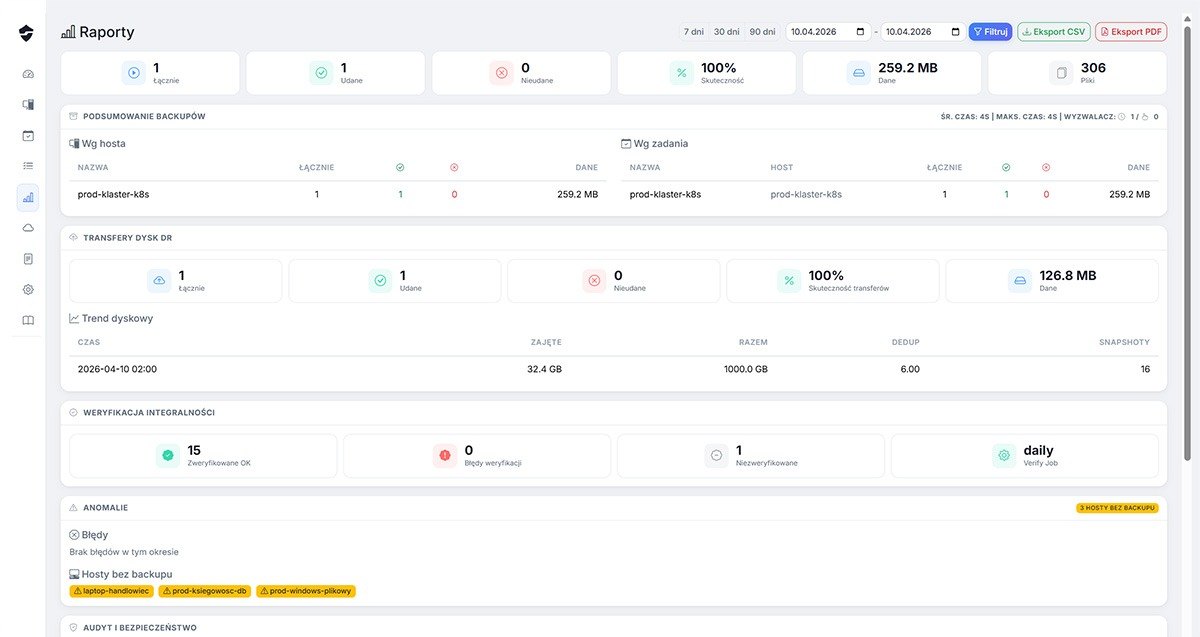Open calendar picker of end date field
This screenshot has width=1200, height=637.
pyautogui.click(x=955, y=32)
